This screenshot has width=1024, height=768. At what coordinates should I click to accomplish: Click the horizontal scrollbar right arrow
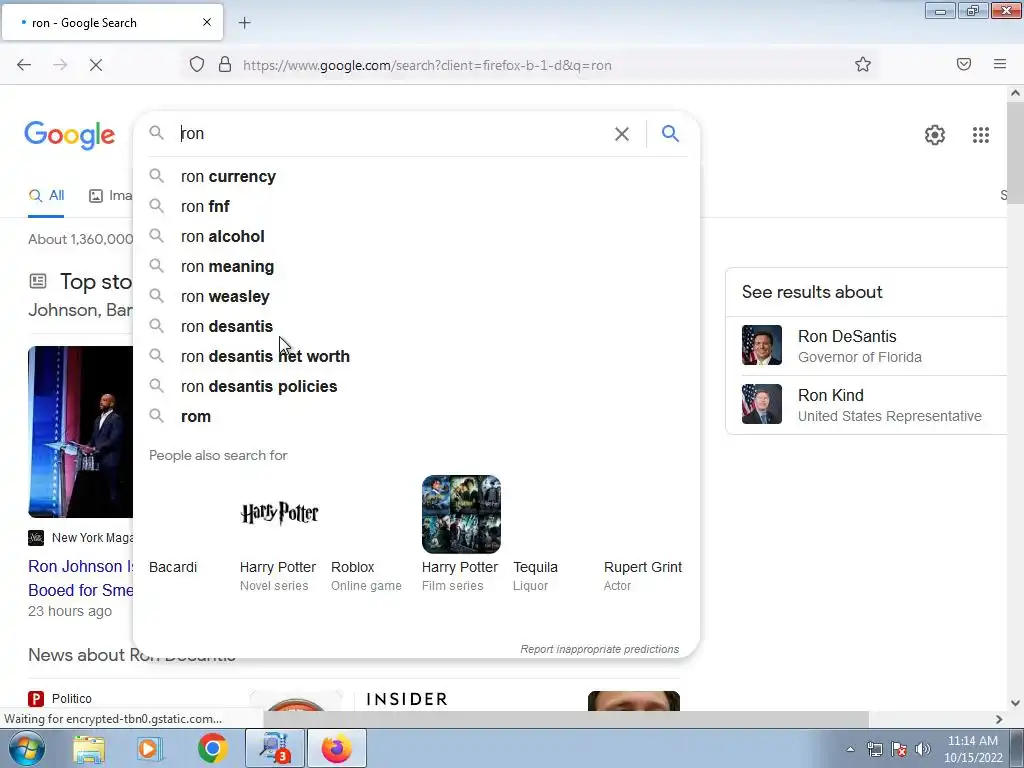pyautogui.click(x=999, y=719)
